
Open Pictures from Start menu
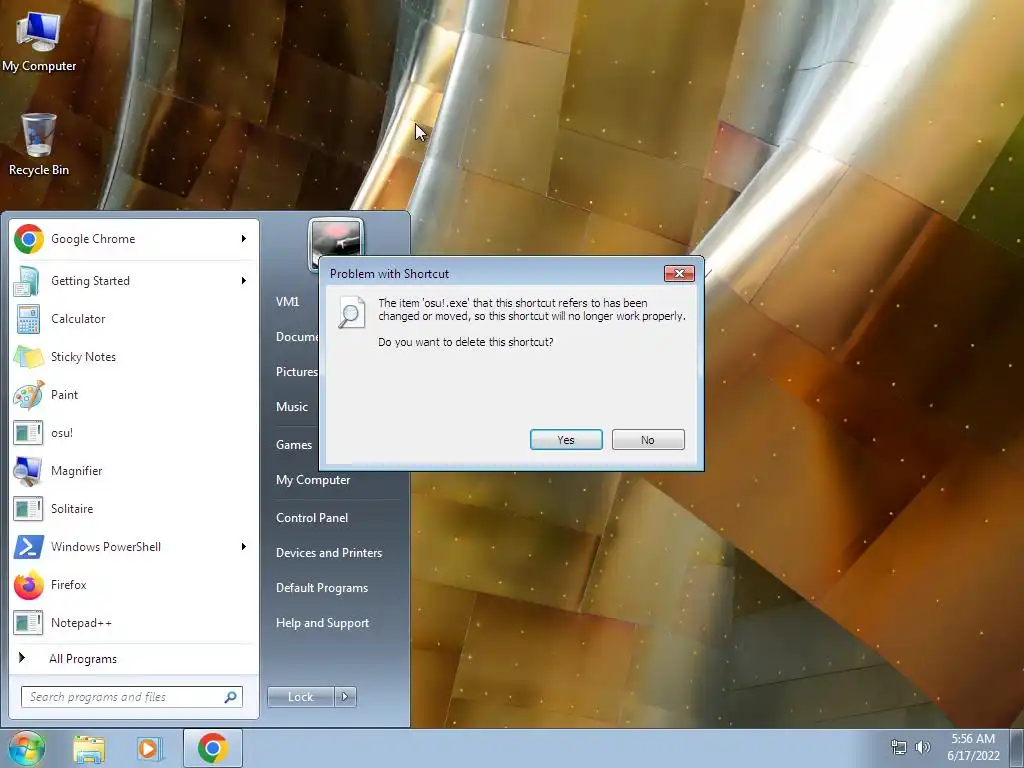point(296,372)
